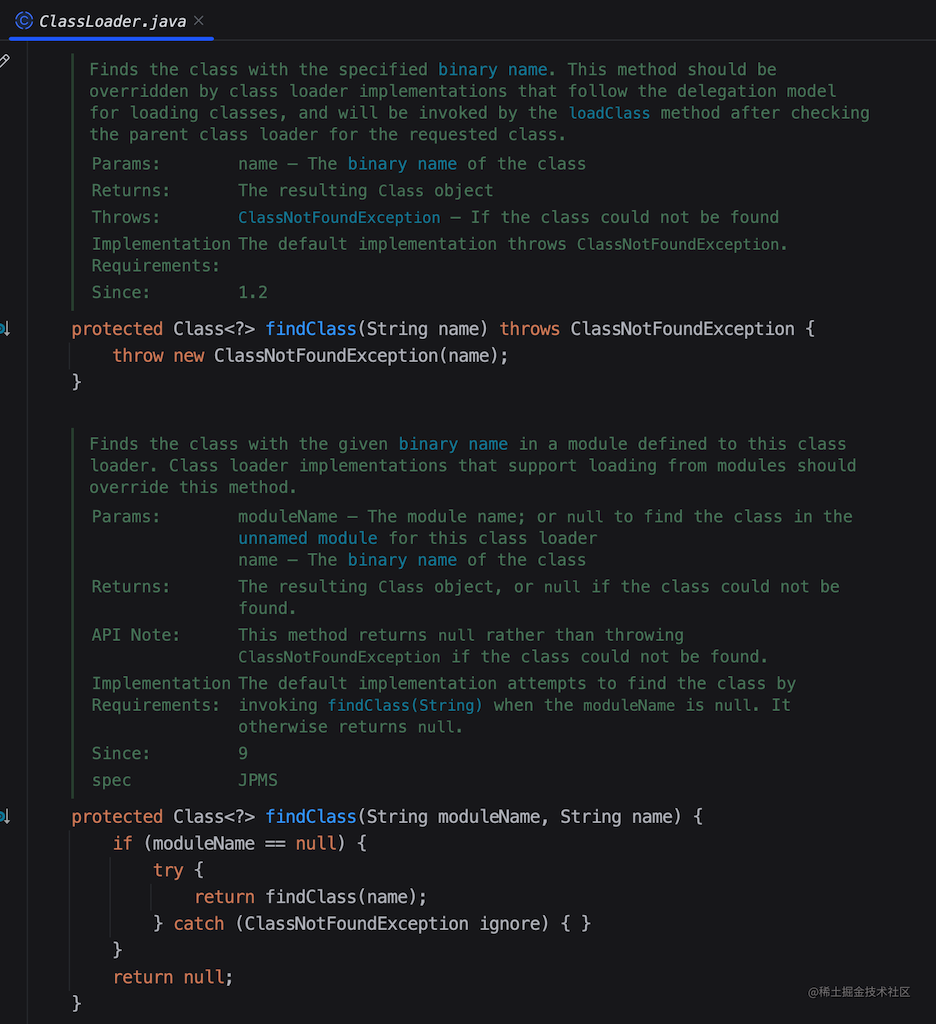Select the ClassLoader.java tab label
936x1024 pixels.
point(112,21)
